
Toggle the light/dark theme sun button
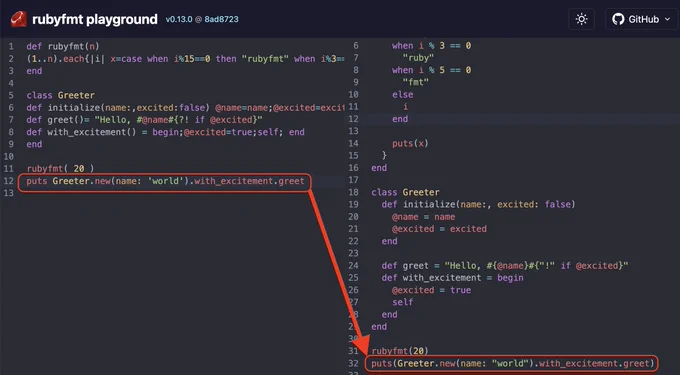click(581, 19)
